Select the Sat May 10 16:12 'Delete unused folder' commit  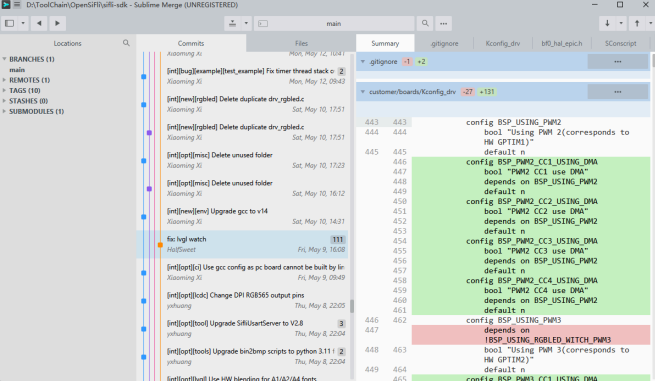click(243, 188)
